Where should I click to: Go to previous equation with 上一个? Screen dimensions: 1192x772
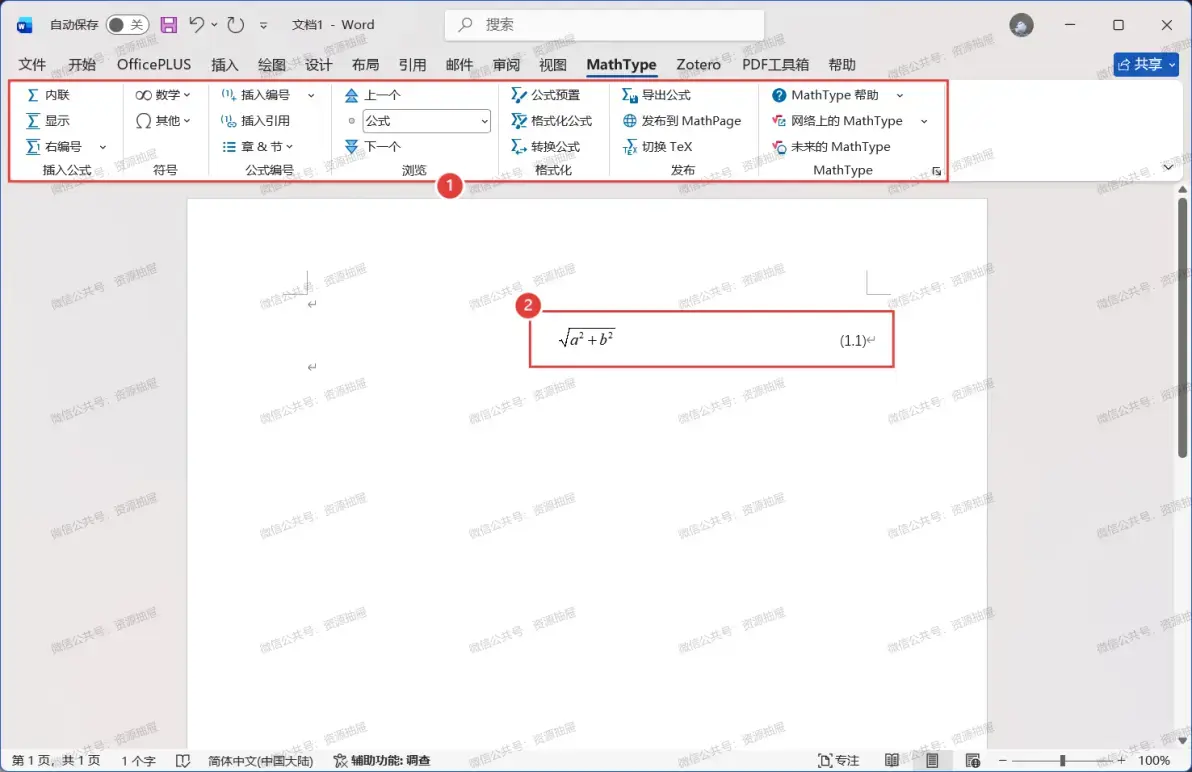tap(372, 95)
